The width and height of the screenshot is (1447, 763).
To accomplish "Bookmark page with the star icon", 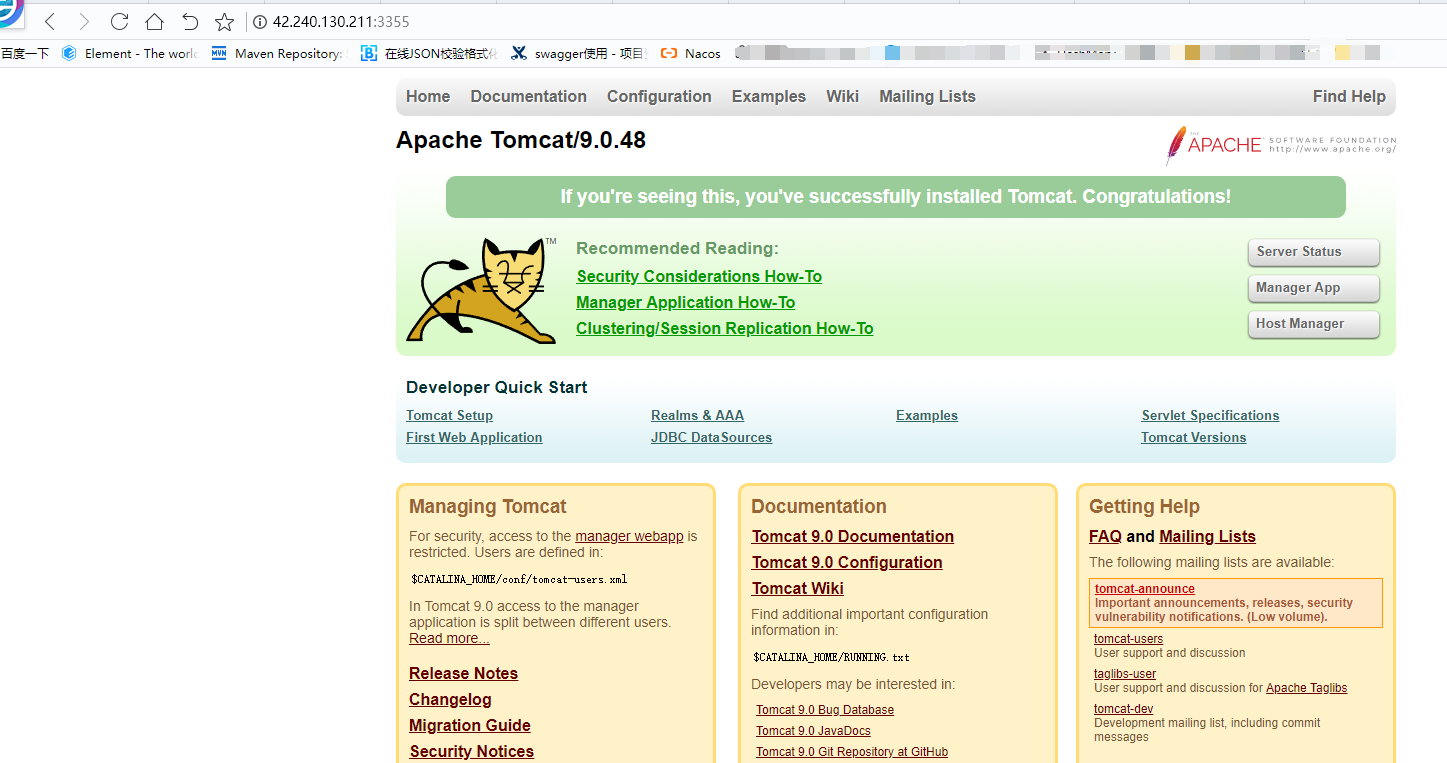I will (225, 22).
